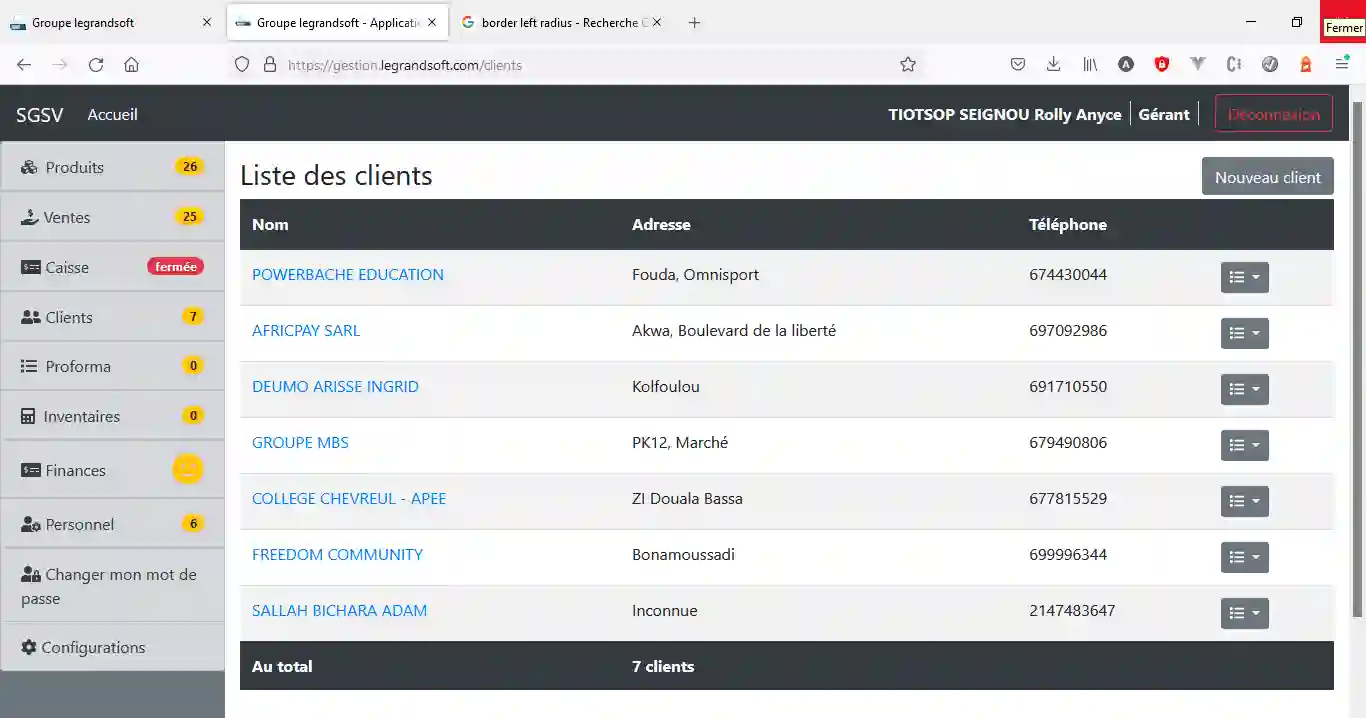Image resolution: width=1366 pixels, height=718 pixels.
Task: Switch to the Accueil menu item
Action: 112,114
